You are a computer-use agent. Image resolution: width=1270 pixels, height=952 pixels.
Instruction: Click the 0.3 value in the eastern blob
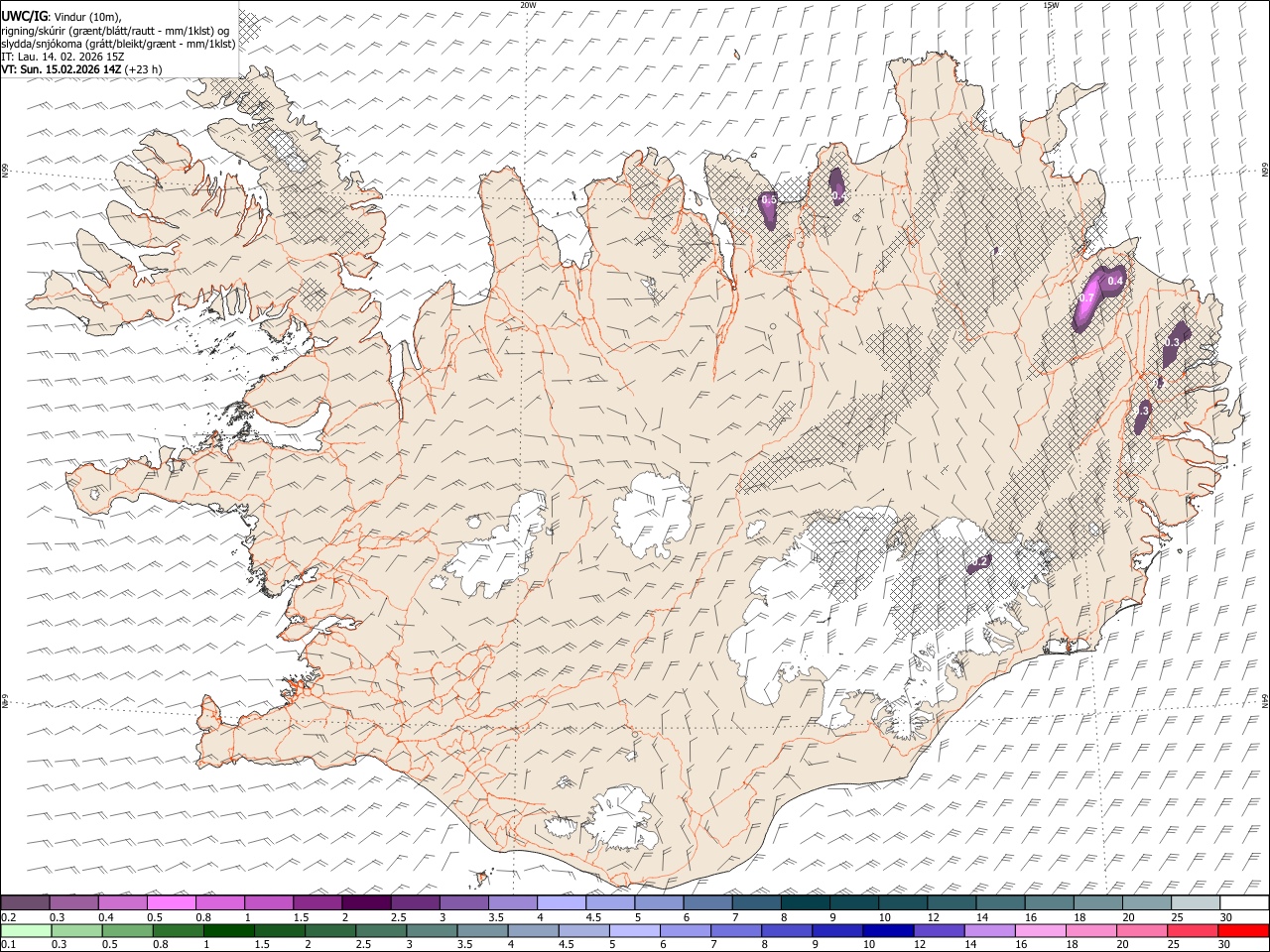click(x=1172, y=342)
